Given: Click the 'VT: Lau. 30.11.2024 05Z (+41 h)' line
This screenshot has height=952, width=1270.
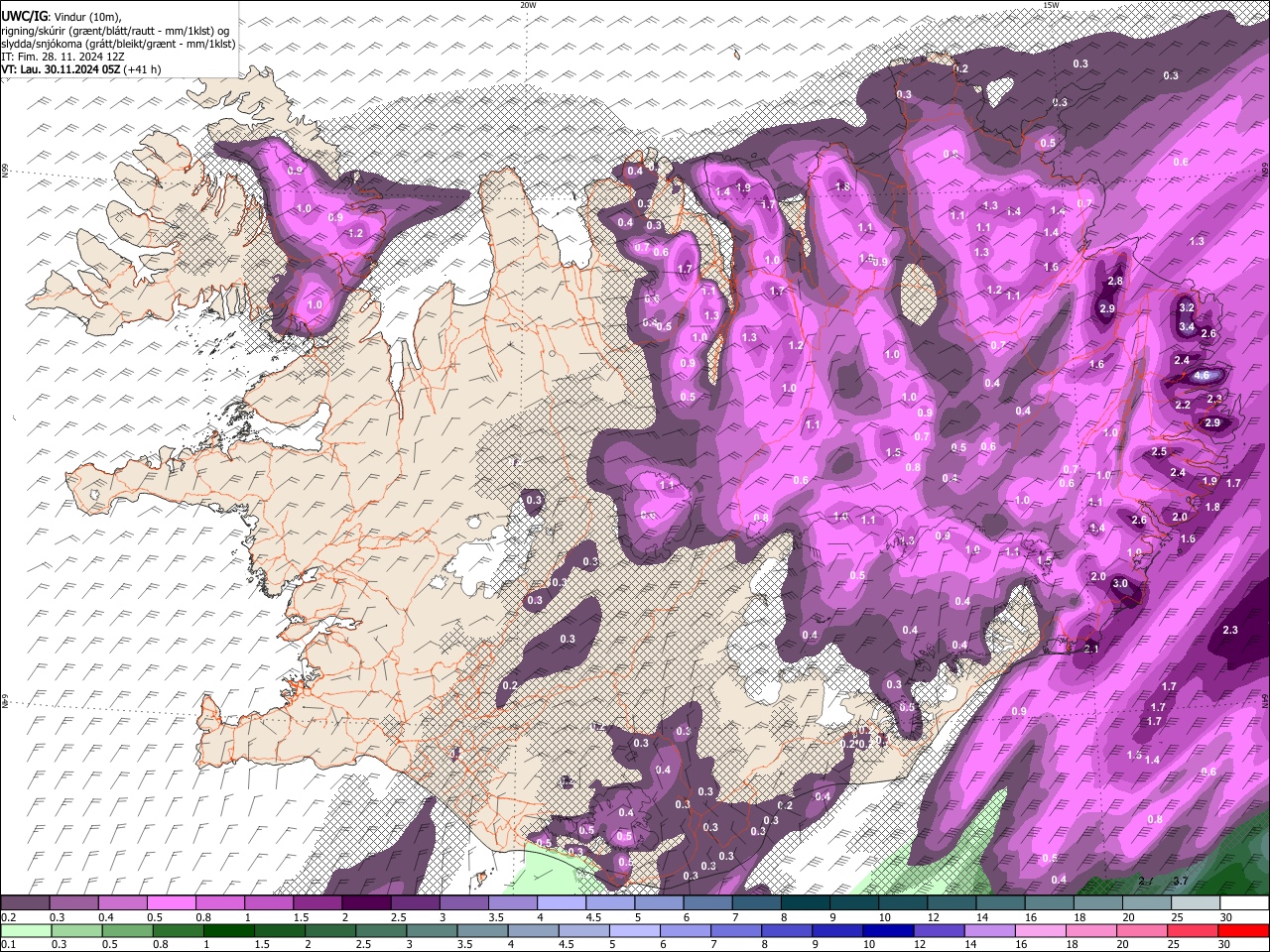Looking at the screenshot, I should click(81, 69).
